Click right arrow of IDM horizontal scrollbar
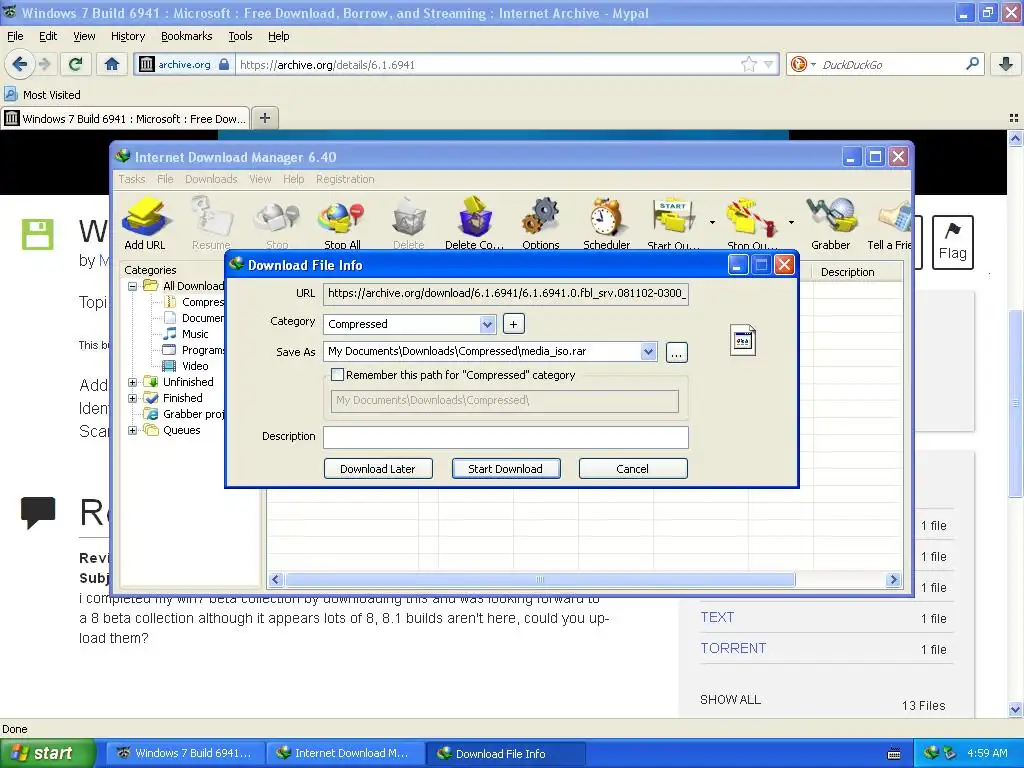 (x=893, y=579)
